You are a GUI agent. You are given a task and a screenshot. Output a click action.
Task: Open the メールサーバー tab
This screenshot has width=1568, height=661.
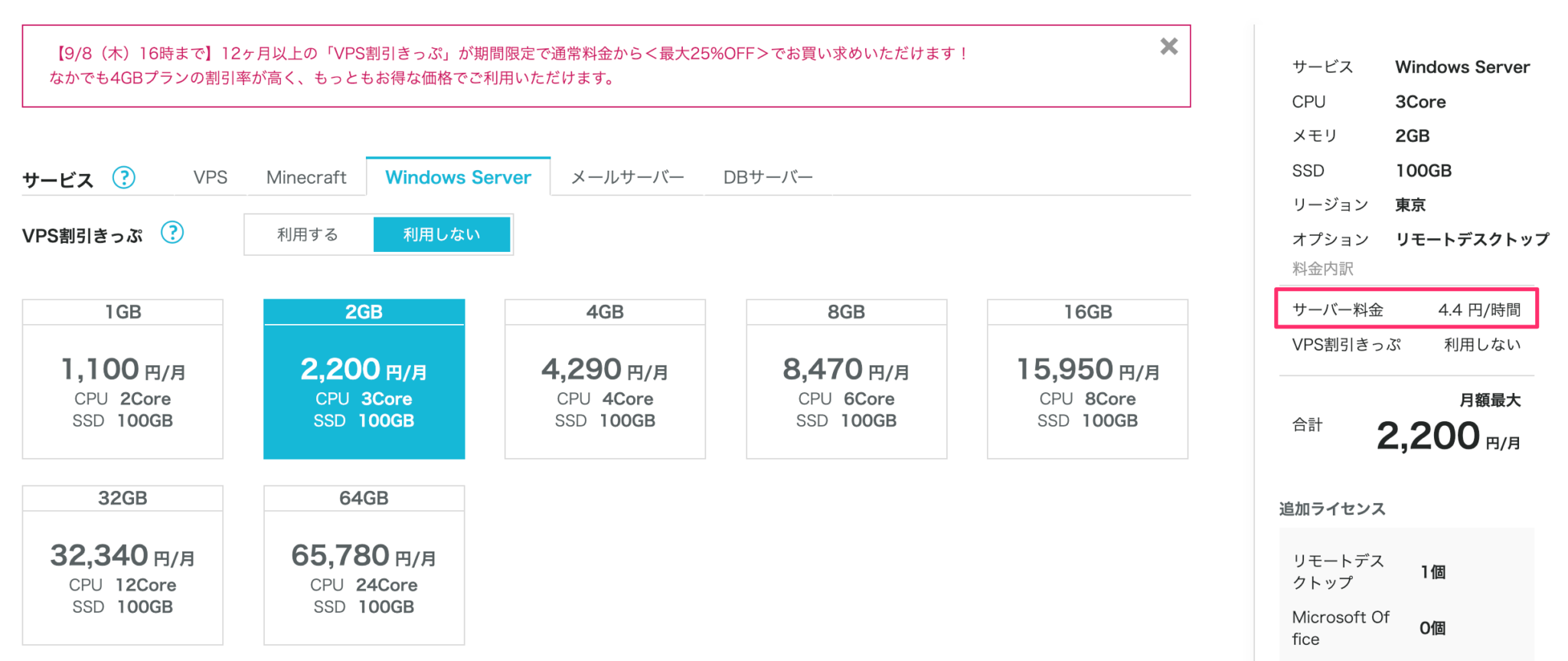627,178
